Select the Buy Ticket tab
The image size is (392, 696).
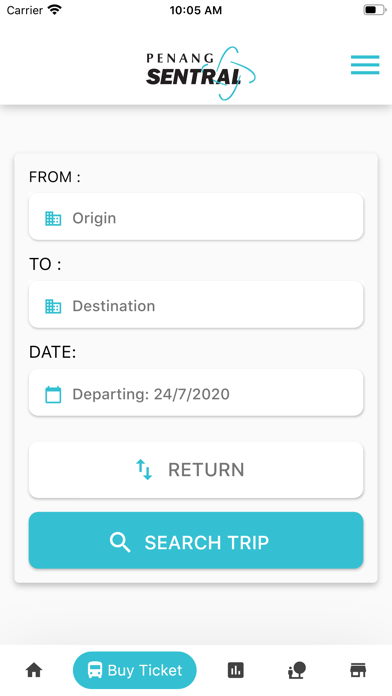coord(135,670)
